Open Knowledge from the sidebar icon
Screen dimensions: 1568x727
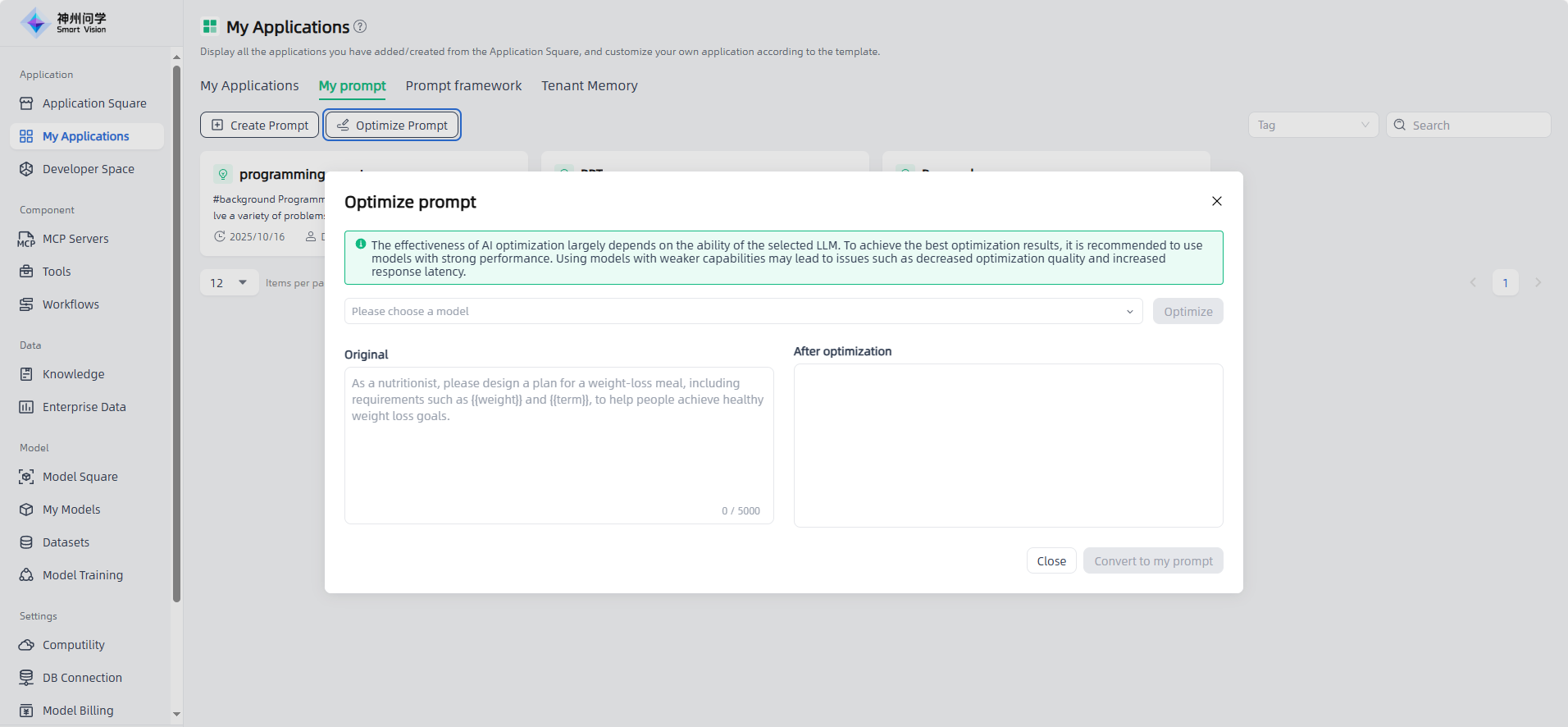pyautogui.click(x=26, y=374)
